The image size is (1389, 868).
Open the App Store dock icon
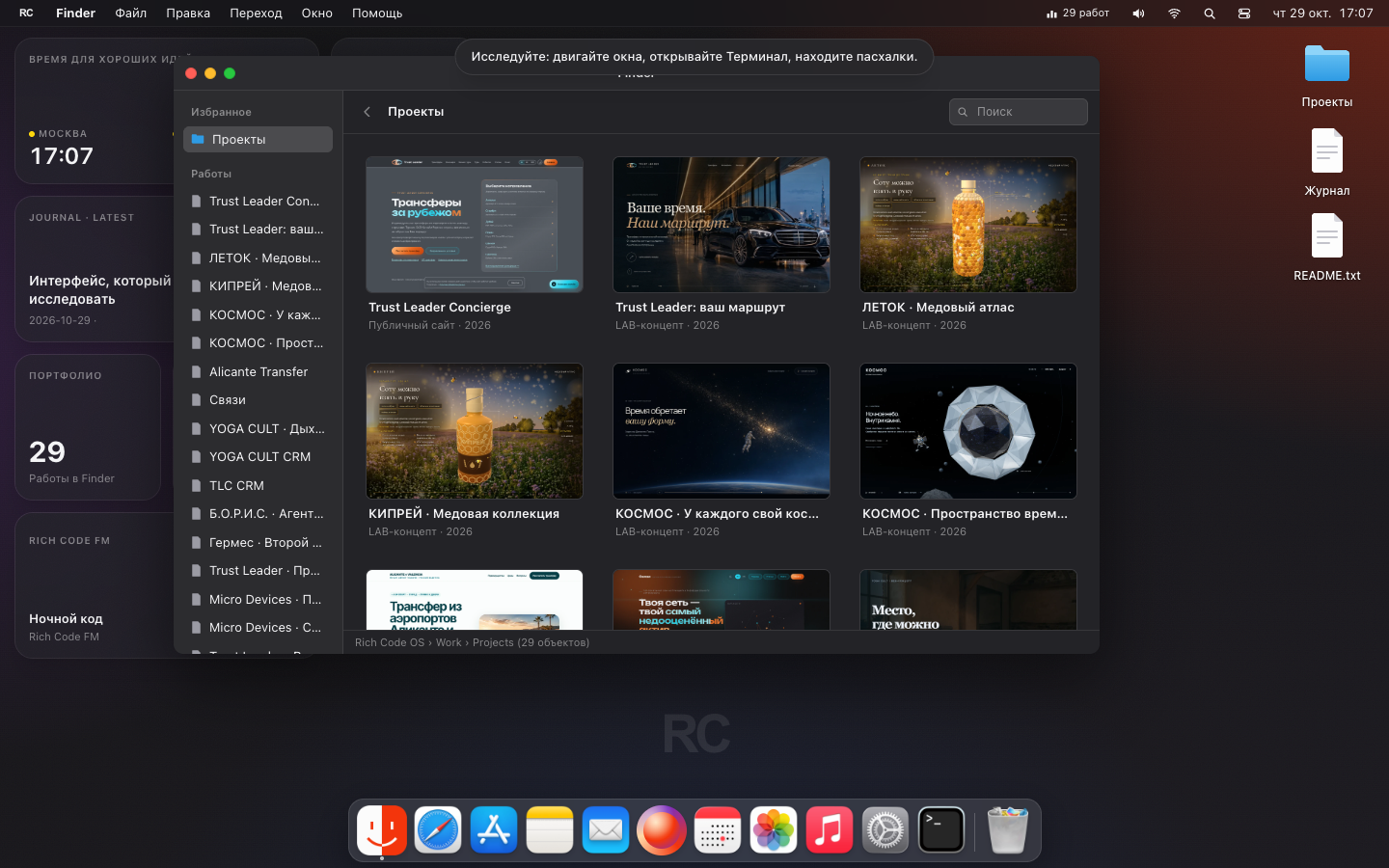(494, 829)
